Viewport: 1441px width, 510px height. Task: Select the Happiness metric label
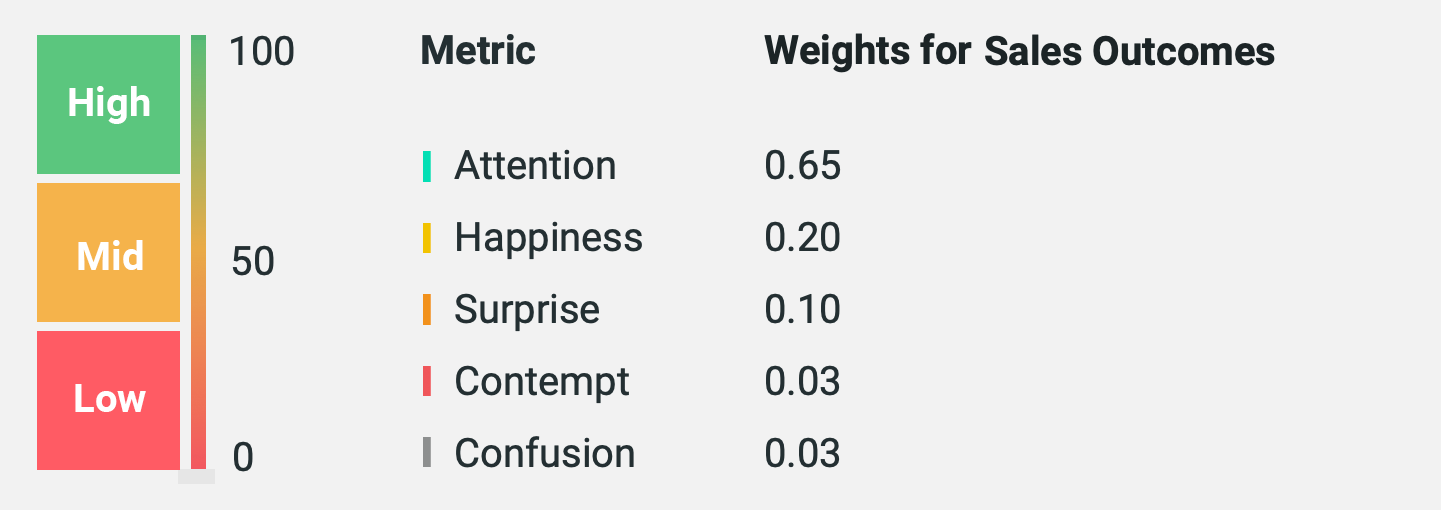tap(548, 238)
